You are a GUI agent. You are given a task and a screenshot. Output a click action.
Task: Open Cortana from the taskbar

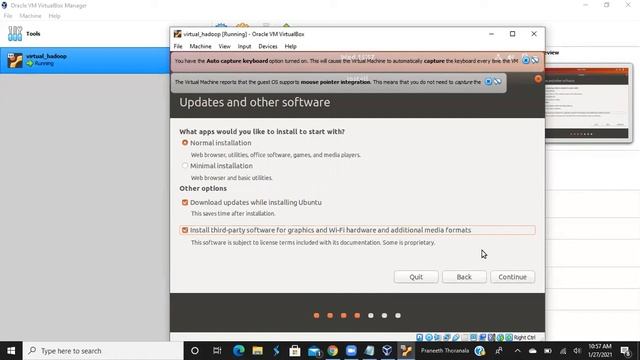(195, 351)
